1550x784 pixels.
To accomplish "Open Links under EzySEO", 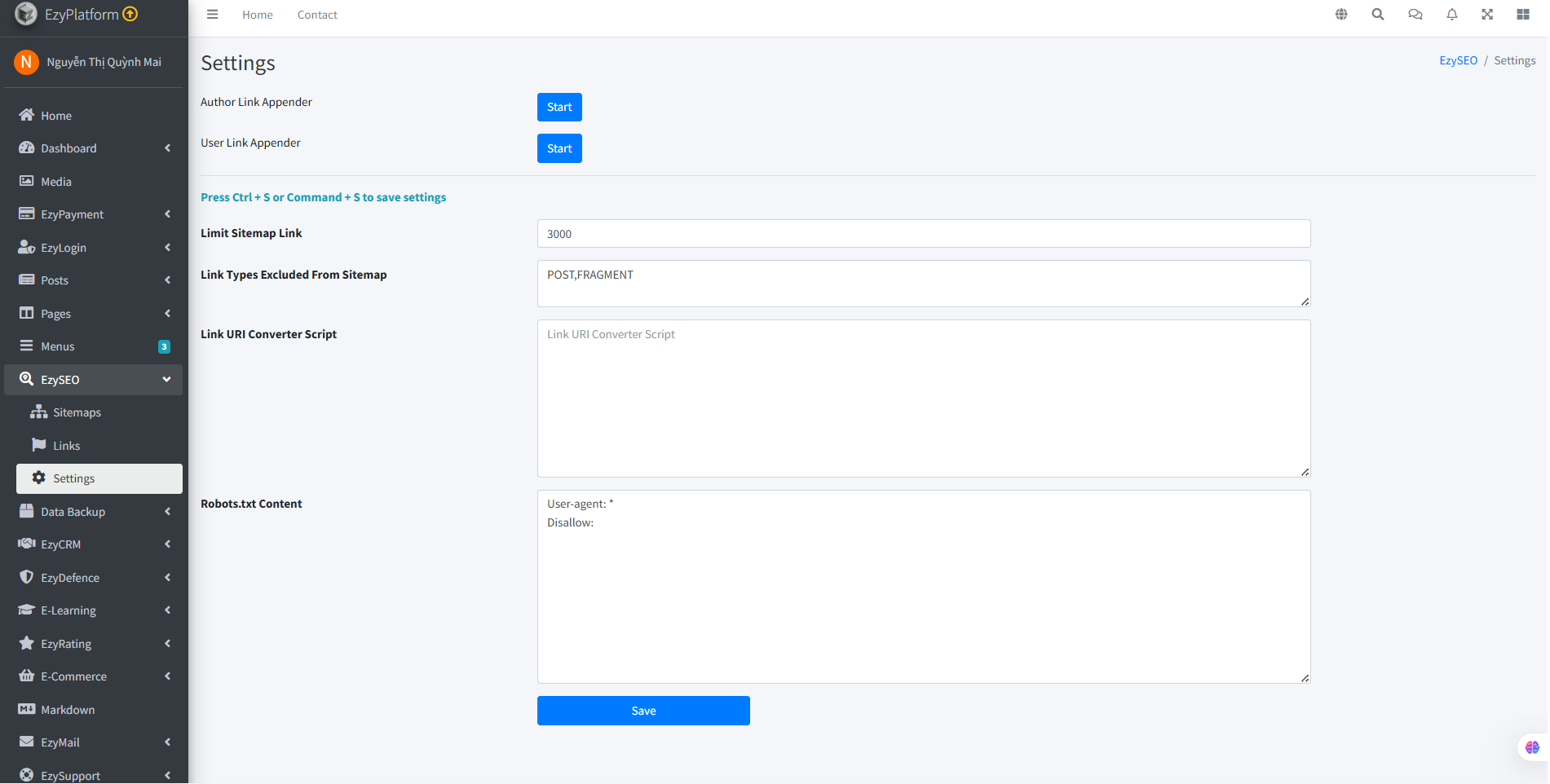I will [x=66, y=446].
